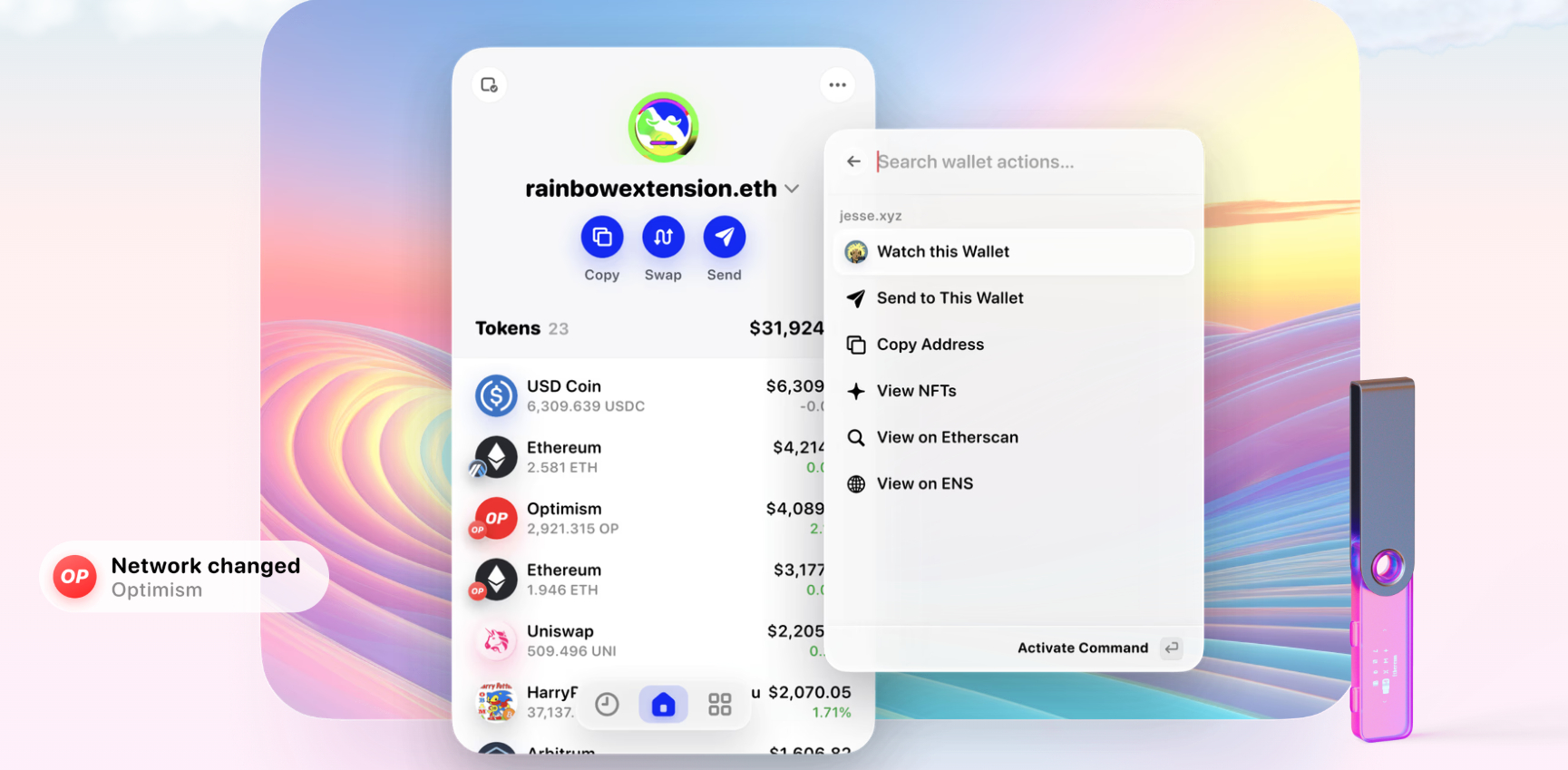This screenshot has width=1568, height=770.
Task: Open the three-dots more menu
Action: 837,85
